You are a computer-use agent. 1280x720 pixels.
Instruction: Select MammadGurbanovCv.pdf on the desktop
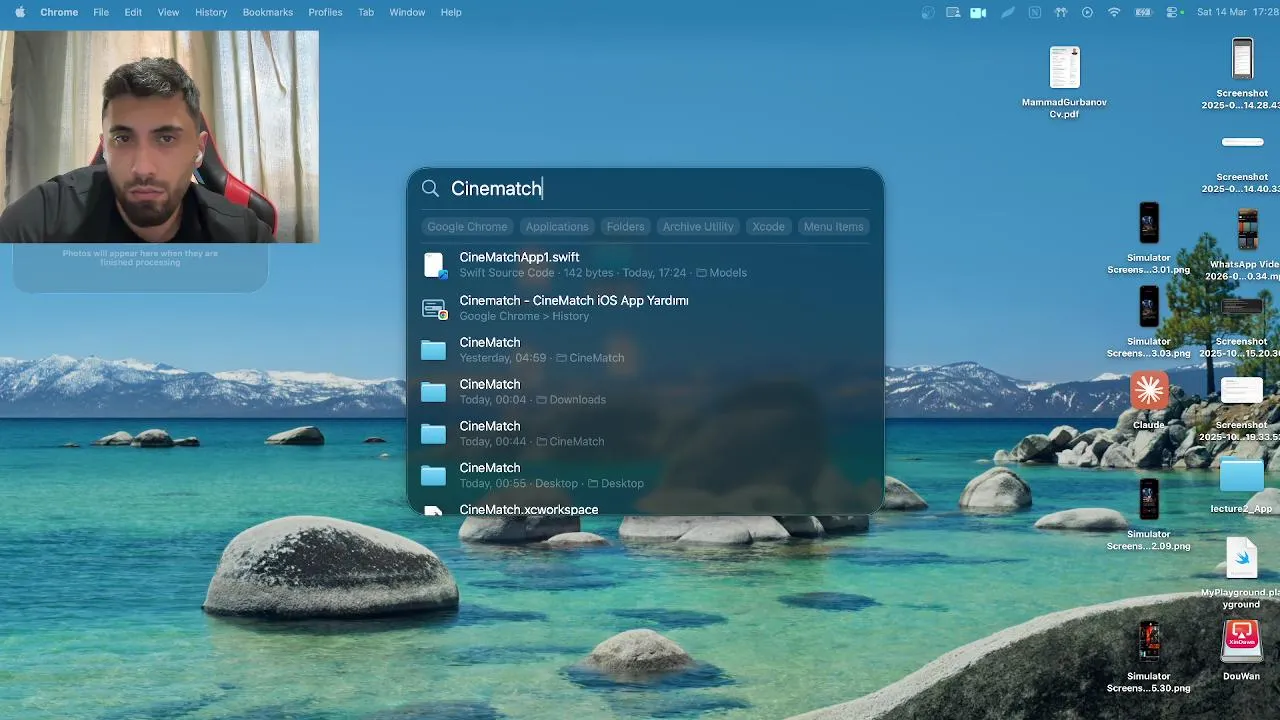click(x=1064, y=82)
